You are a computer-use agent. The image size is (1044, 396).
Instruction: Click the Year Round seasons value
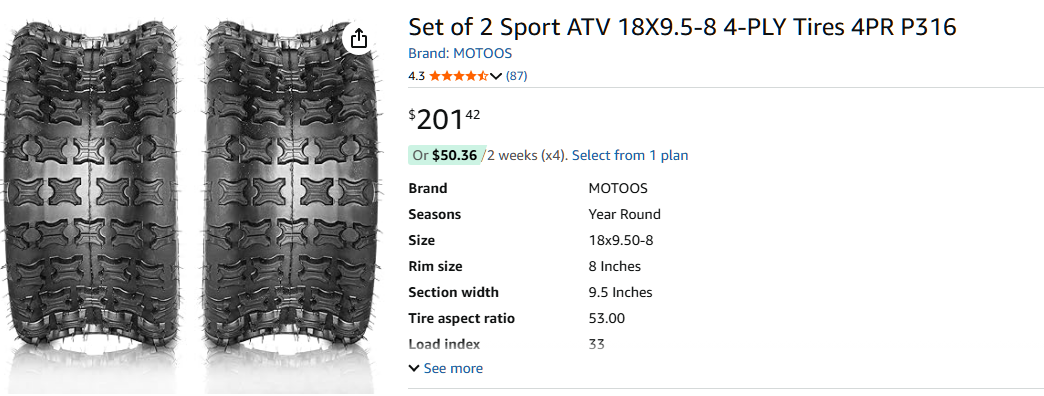tap(625, 214)
